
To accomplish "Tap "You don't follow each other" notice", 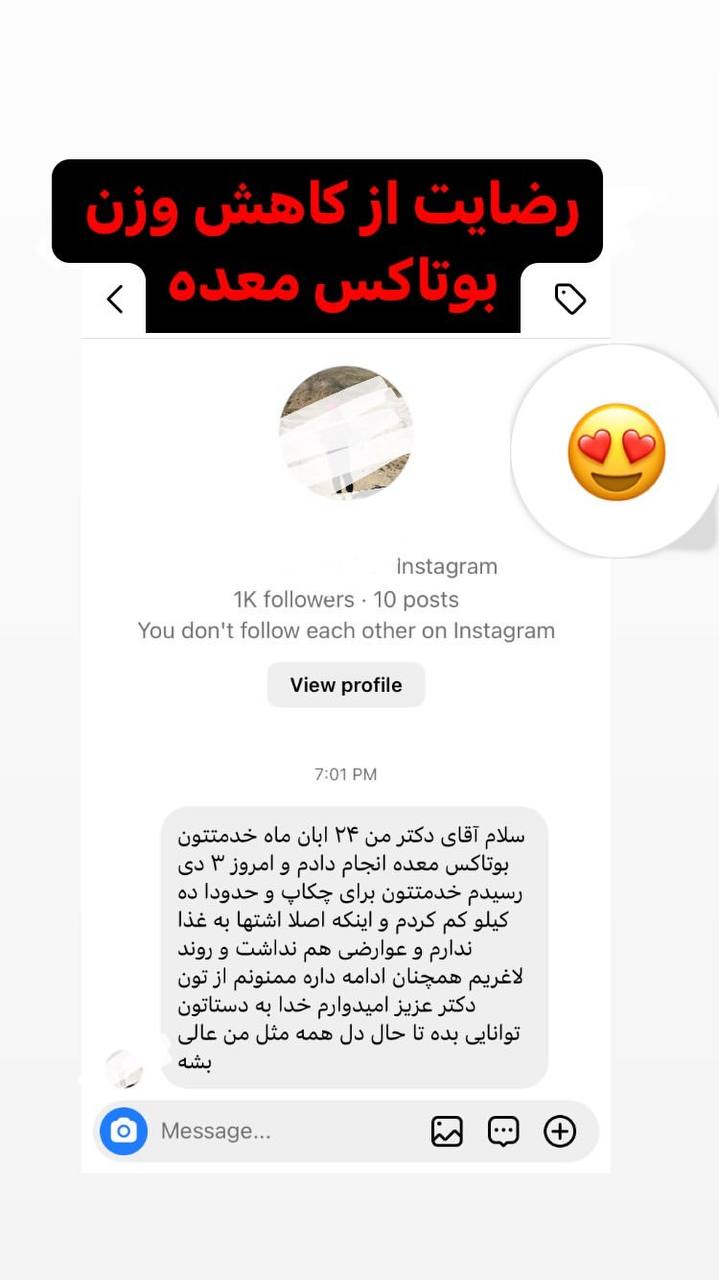I will 346,631.
